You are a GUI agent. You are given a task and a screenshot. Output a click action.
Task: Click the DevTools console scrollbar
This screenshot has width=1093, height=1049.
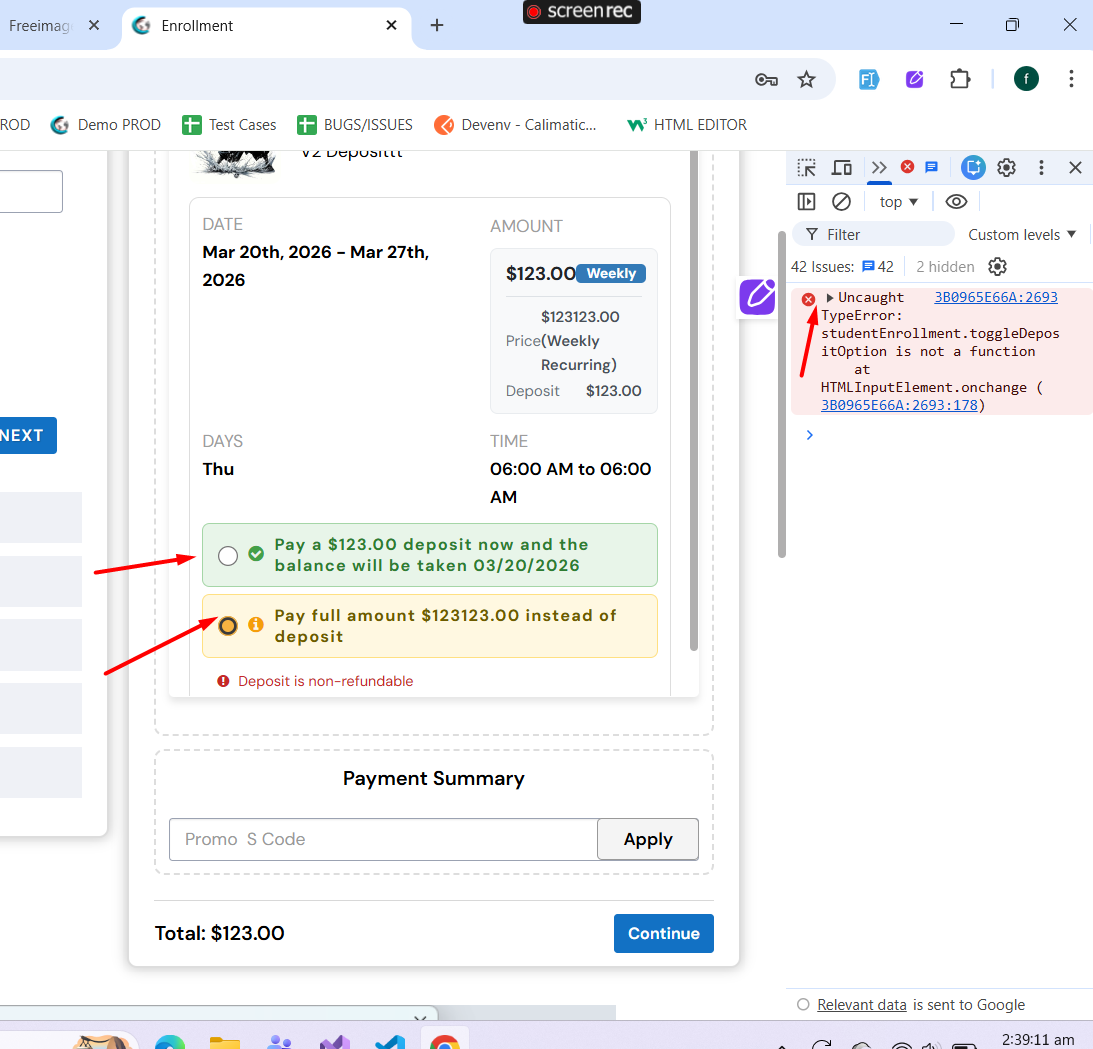pyautogui.click(x=782, y=394)
